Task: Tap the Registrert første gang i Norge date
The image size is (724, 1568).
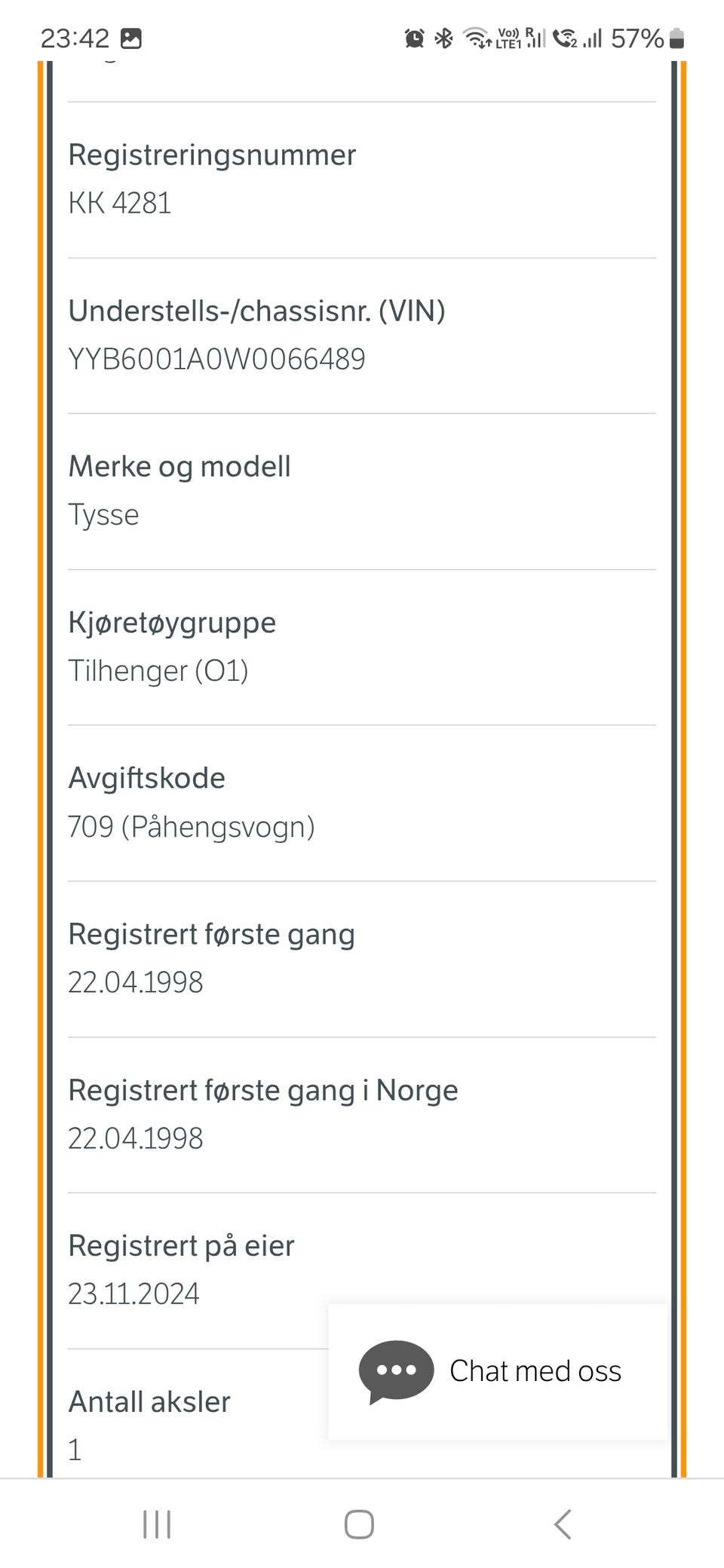Action: coord(136,1138)
